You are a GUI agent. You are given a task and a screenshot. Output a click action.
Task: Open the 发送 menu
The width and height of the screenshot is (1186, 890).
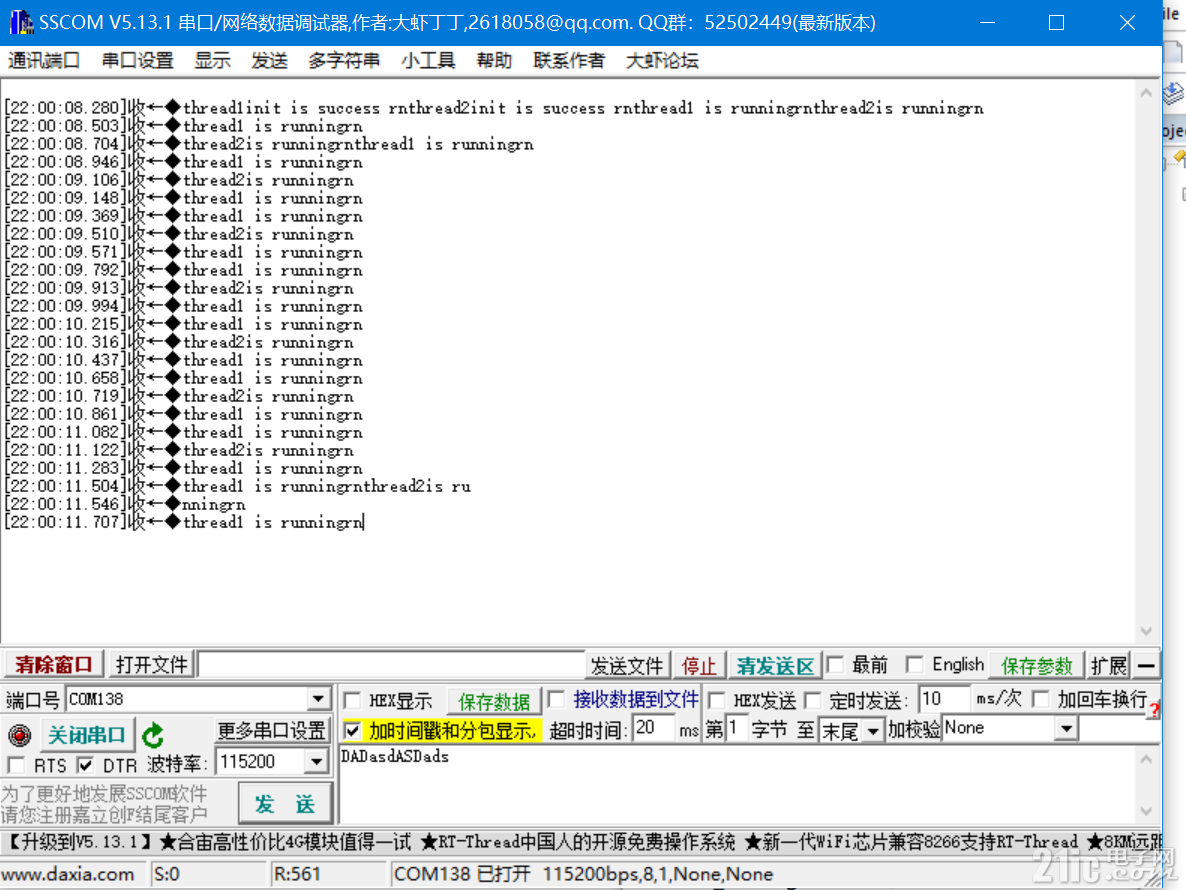point(269,60)
